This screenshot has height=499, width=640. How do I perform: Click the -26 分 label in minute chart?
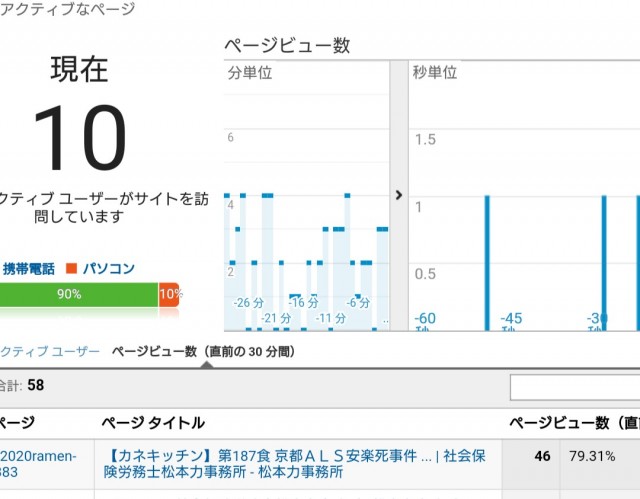click(x=247, y=302)
